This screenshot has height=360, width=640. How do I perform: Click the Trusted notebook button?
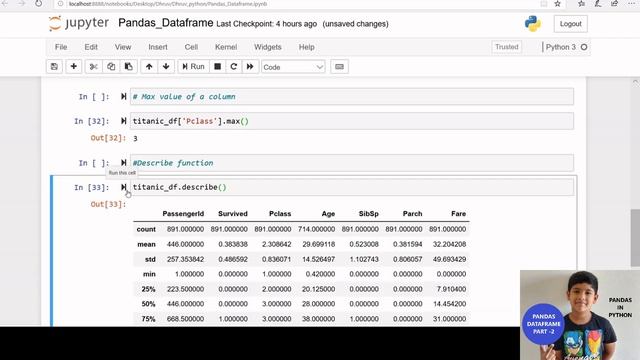pyautogui.click(x=507, y=47)
